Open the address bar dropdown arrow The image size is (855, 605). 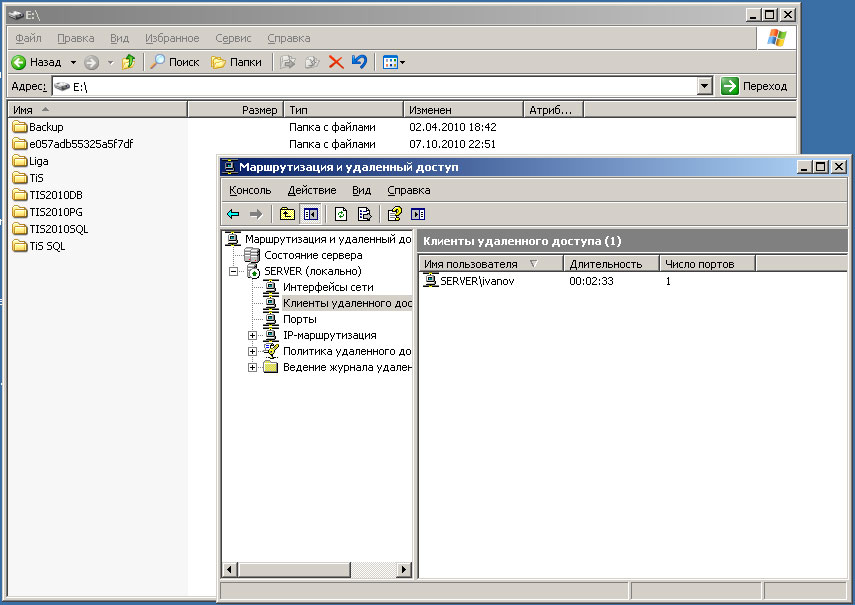coord(705,87)
